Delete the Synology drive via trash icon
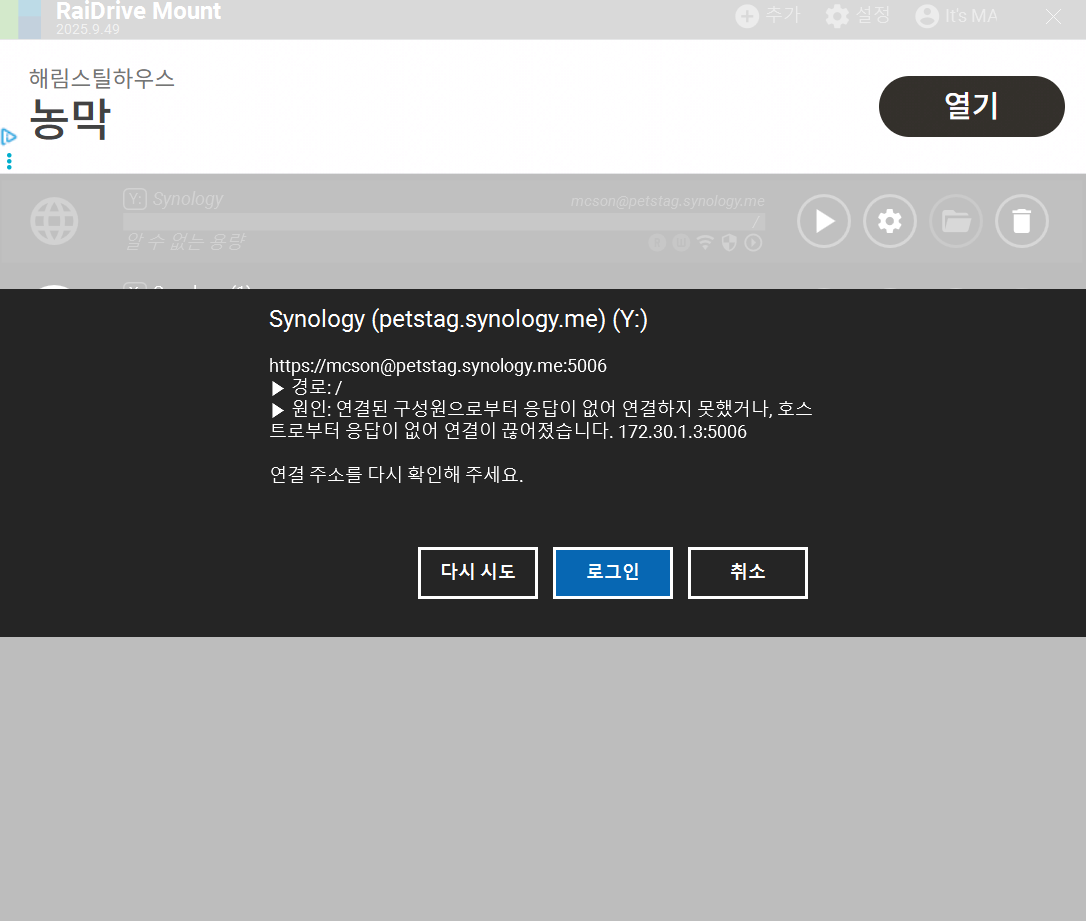The height and width of the screenshot is (921, 1086). click(x=1022, y=221)
